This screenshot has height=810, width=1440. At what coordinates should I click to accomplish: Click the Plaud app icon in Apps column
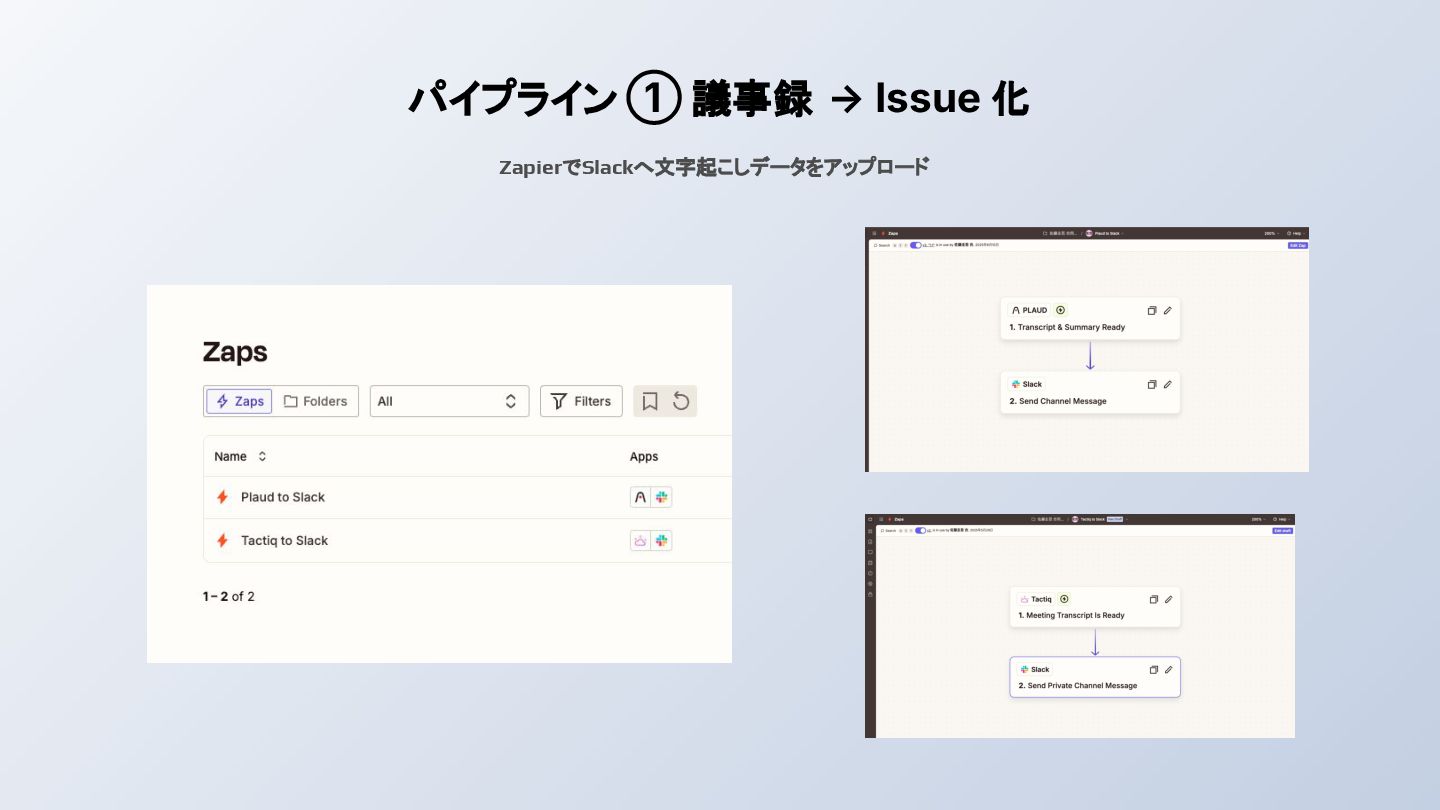pos(640,497)
